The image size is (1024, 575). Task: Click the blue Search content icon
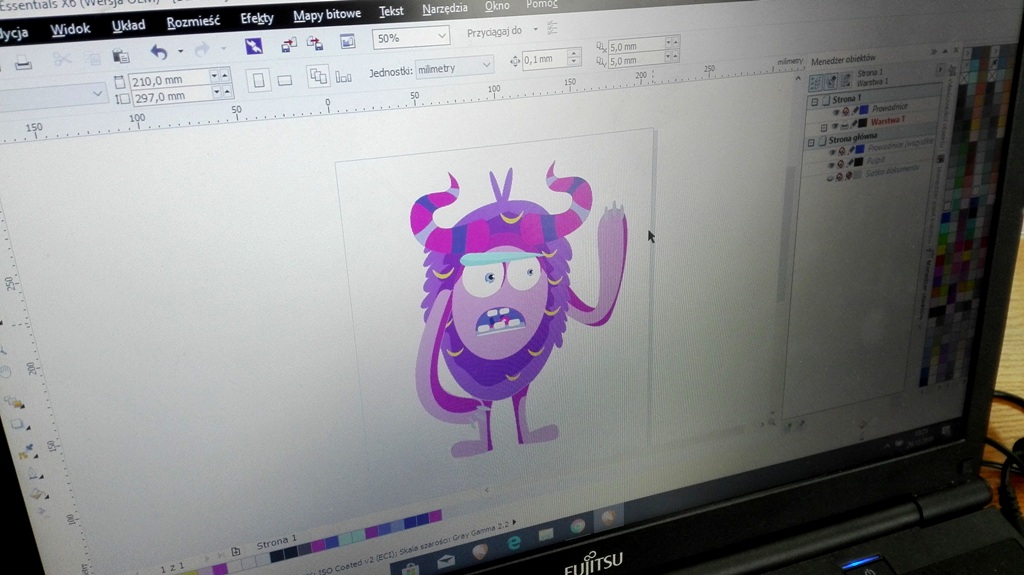pos(254,46)
